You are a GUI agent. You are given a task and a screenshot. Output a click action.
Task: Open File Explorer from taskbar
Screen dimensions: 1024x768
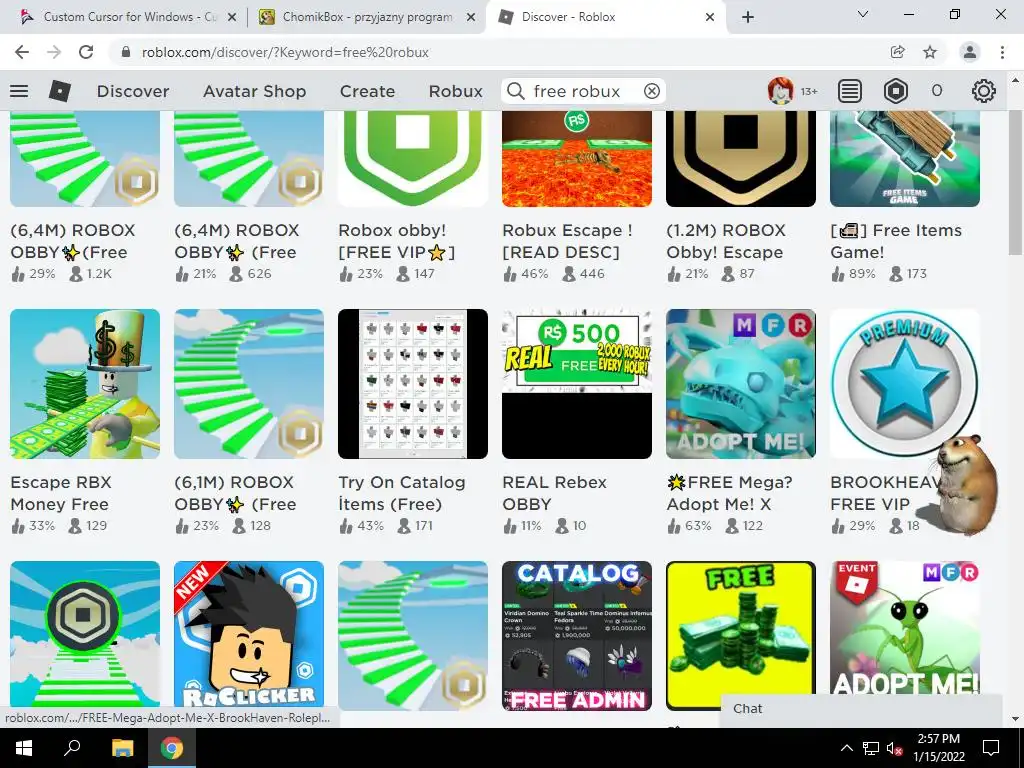coord(122,748)
